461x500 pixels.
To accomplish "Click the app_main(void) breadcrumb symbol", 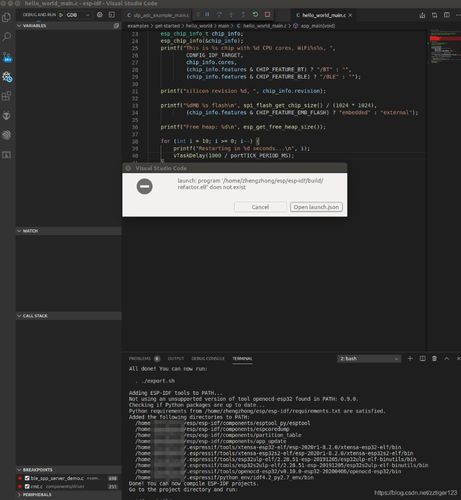I will coord(315,26).
